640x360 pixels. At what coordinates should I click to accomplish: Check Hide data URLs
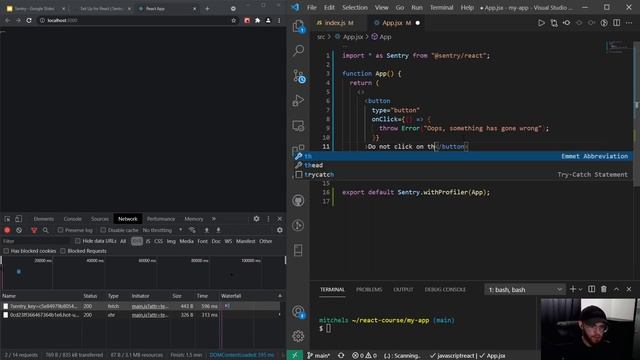point(78,241)
